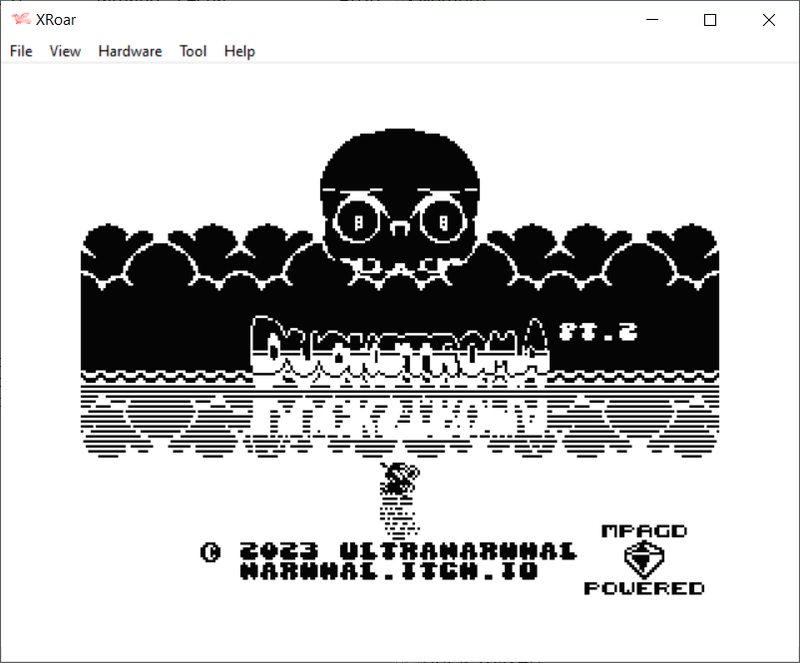Open the Help menu

point(239,51)
